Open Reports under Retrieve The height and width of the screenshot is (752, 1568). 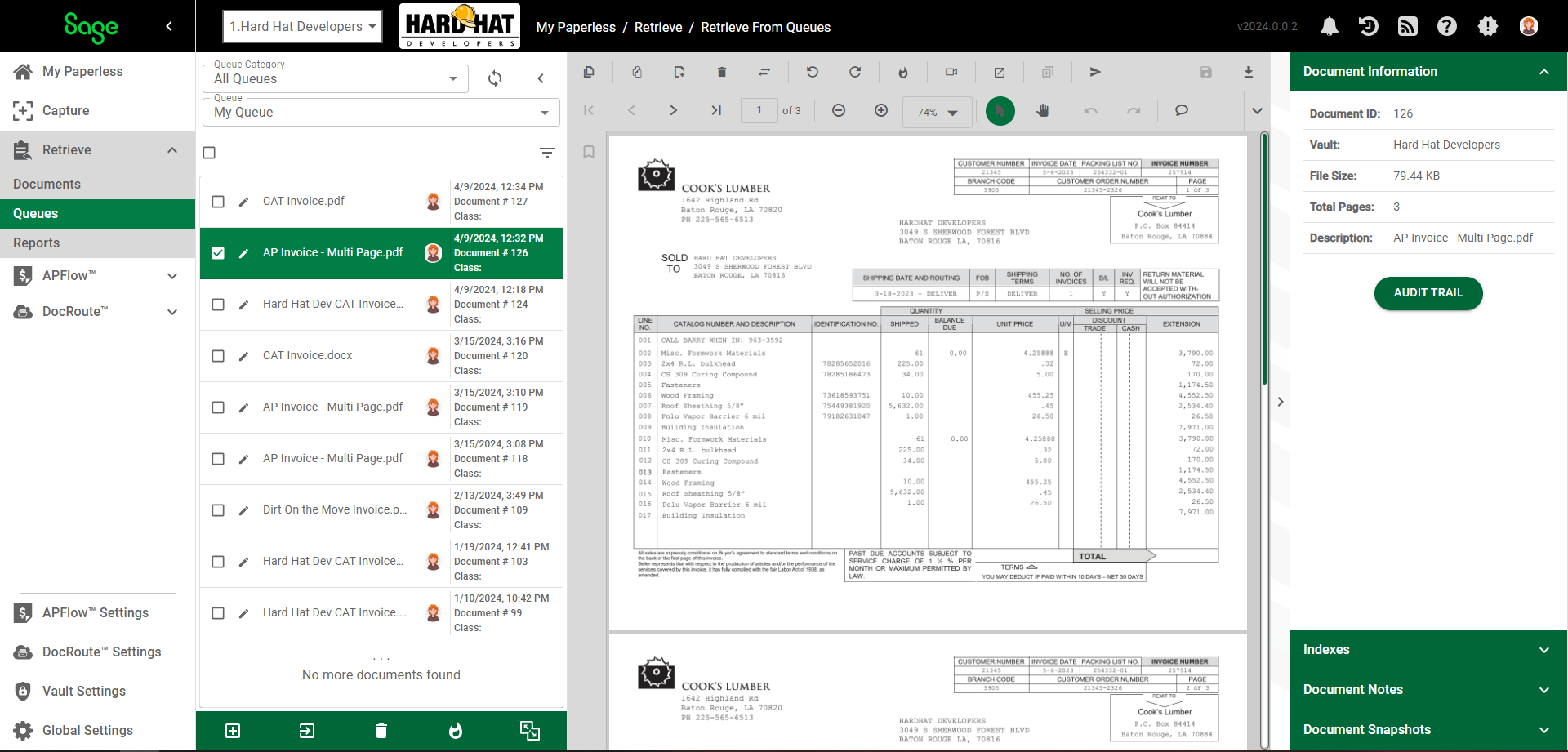point(97,243)
